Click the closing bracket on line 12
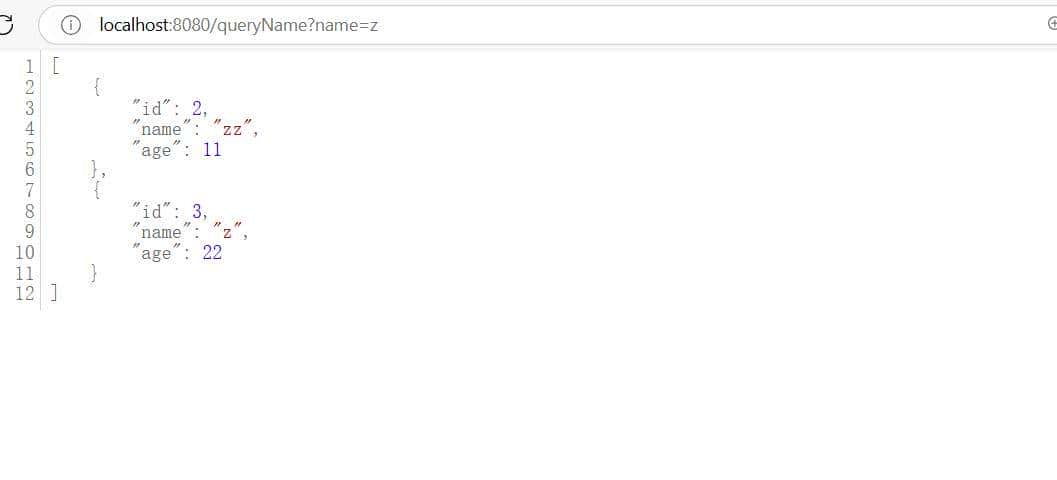 click(x=54, y=293)
